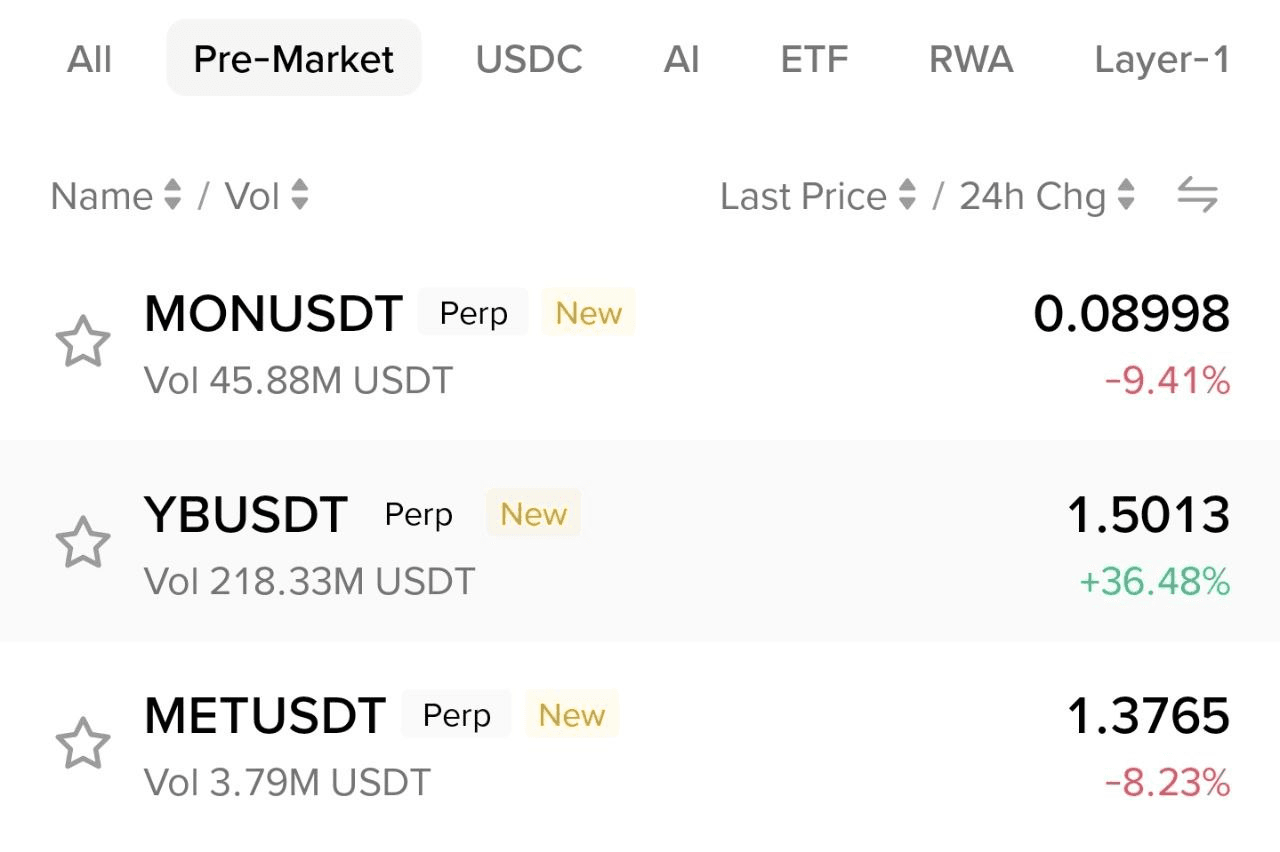
Task: Click the swap display toggle icon
Action: [1197, 196]
